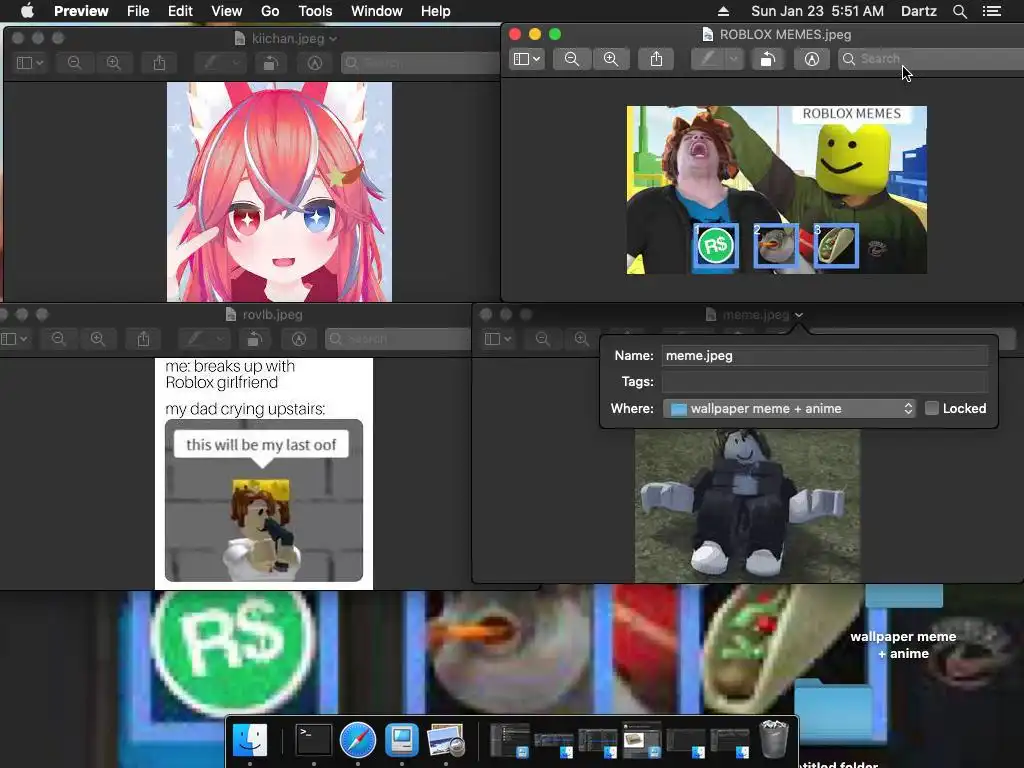Open the Apple menu
Viewport: 1024px width, 768px height.
point(27,11)
